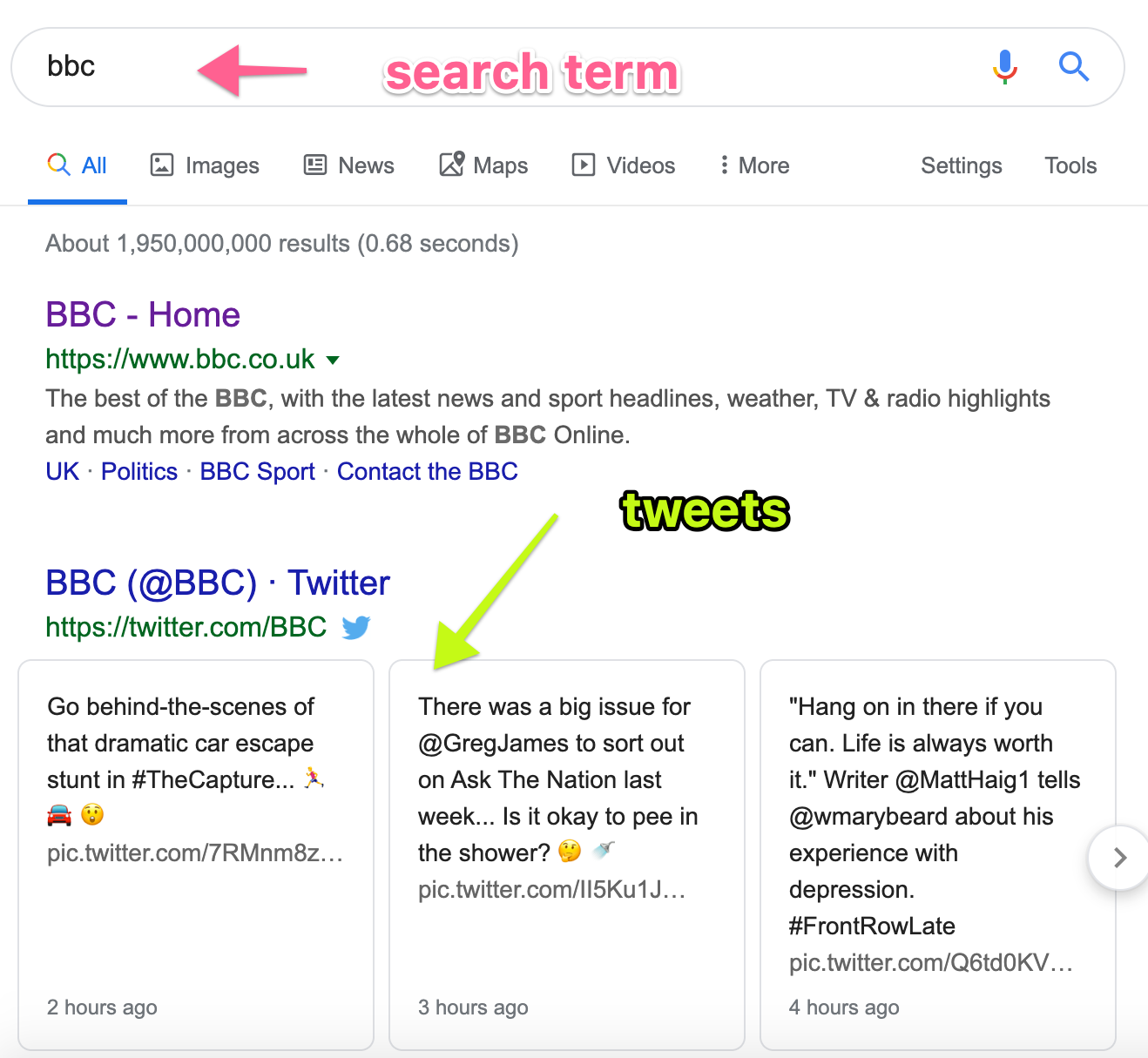1148x1058 pixels.
Task: Expand the bbc.co.uk URL dropdown arrow
Action: (333, 360)
